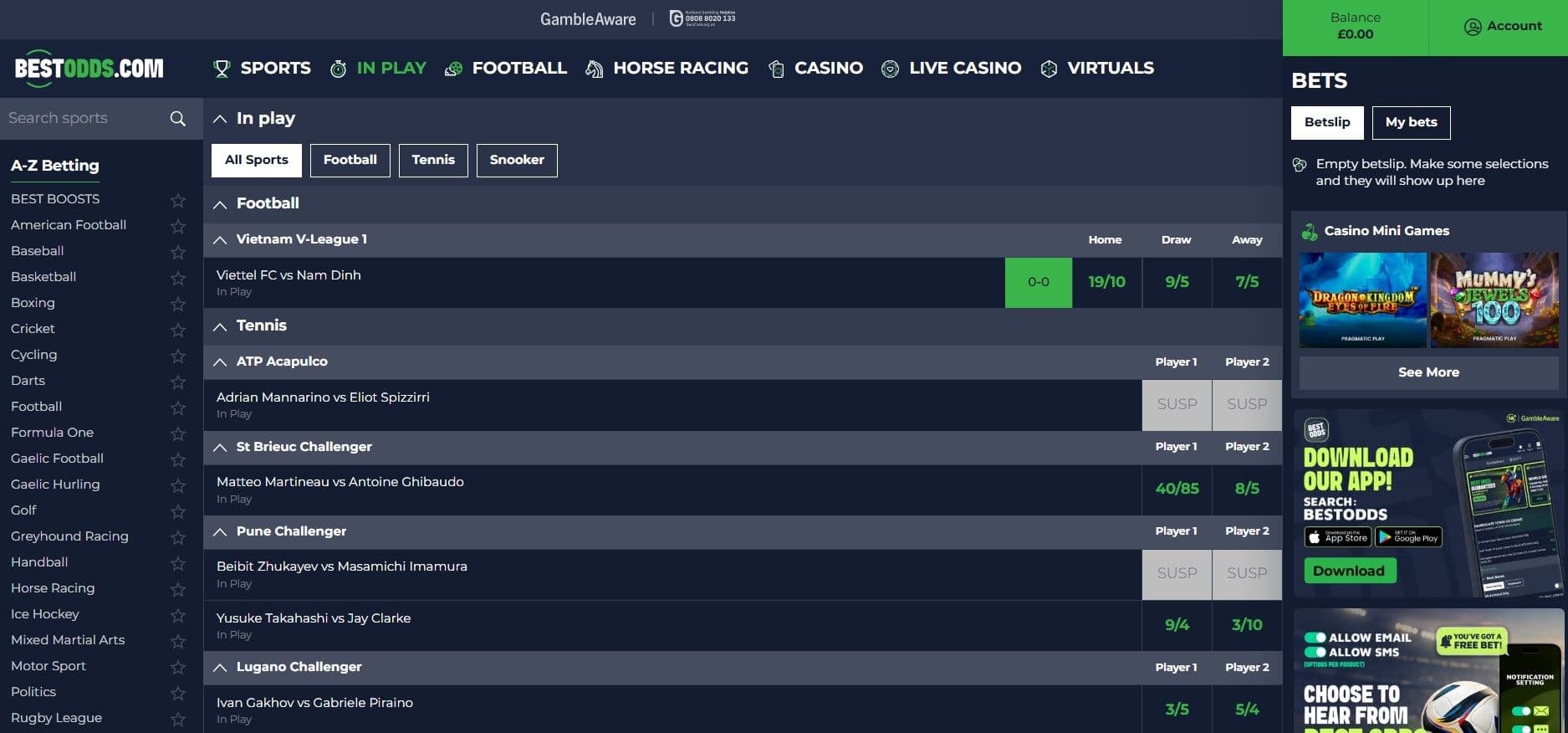Open Greyhound Racing in A-Z list
Screen dimensions: 1568x733
click(69, 536)
